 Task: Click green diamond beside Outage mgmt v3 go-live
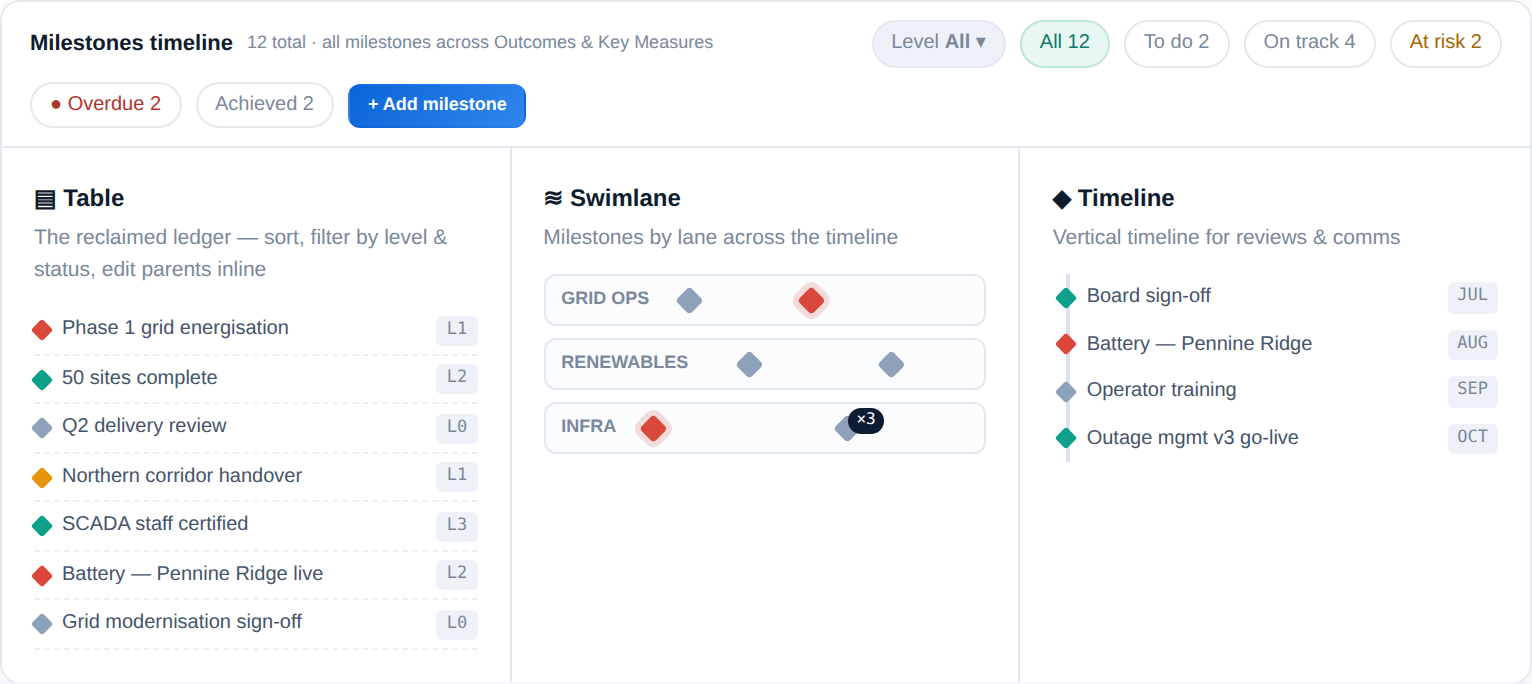[x=1066, y=439]
